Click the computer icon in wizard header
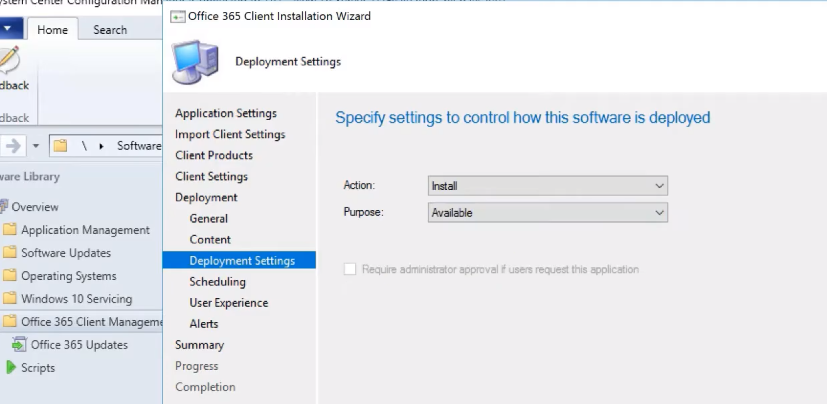This screenshot has width=827, height=404. point(195,62)
